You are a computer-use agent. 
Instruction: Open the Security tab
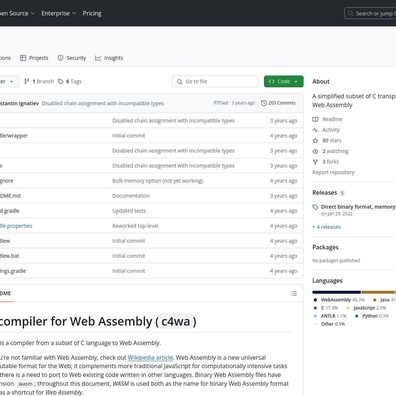click(x=72, y=58)
